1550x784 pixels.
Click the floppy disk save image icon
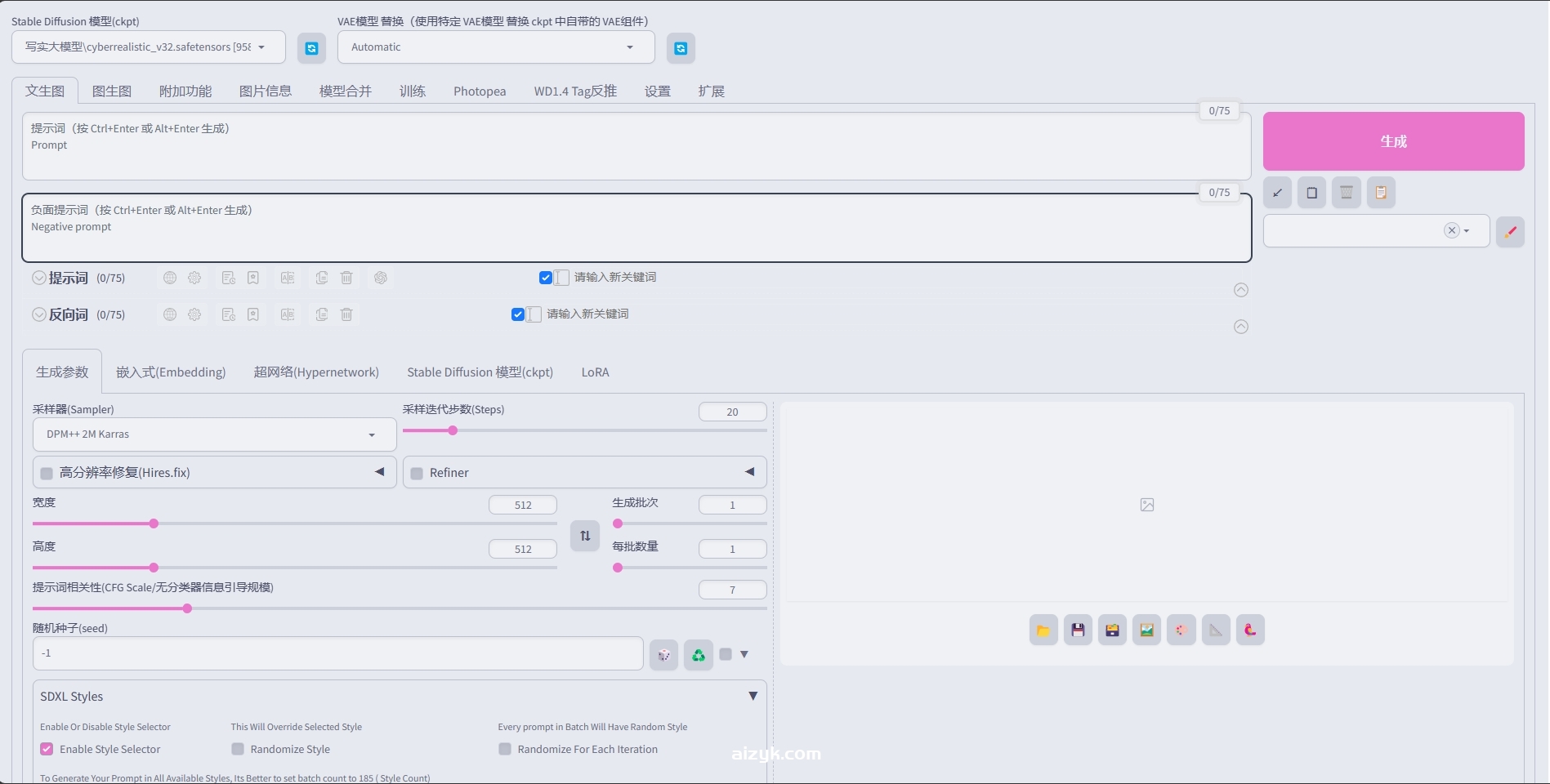[1077, 630]
